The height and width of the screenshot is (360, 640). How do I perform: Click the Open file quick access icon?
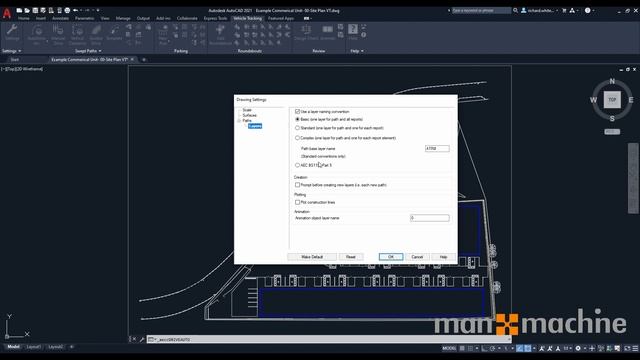(x=27, y=10)
